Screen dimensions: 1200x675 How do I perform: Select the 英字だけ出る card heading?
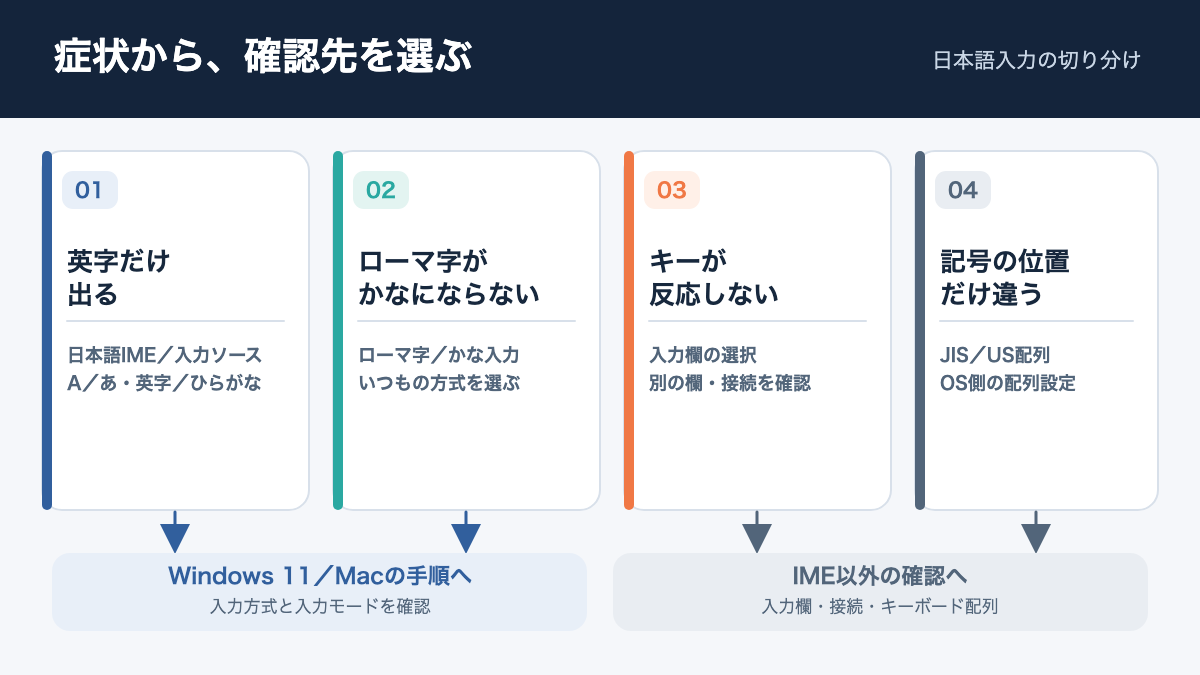click(x=118, y=278)
